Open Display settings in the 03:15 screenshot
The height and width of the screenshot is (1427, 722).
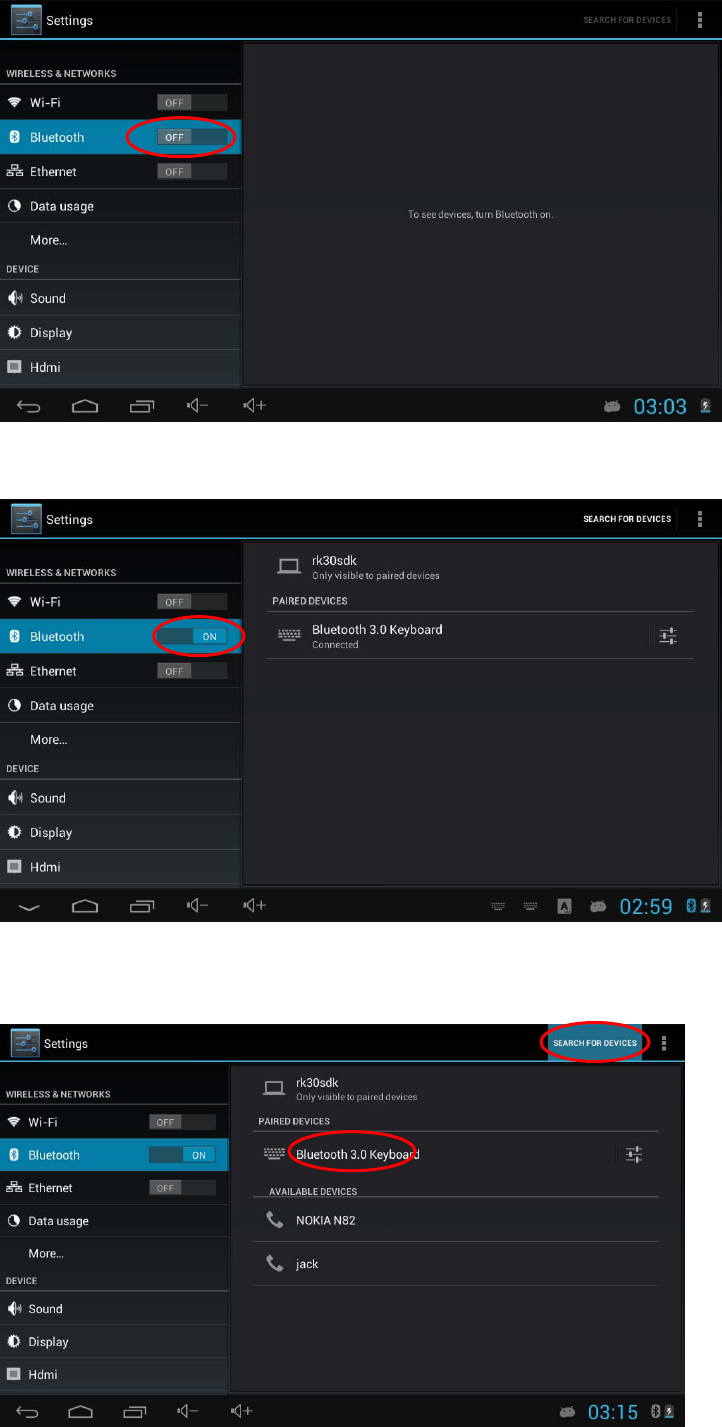pyautogui.click(x=114, y=1342)
